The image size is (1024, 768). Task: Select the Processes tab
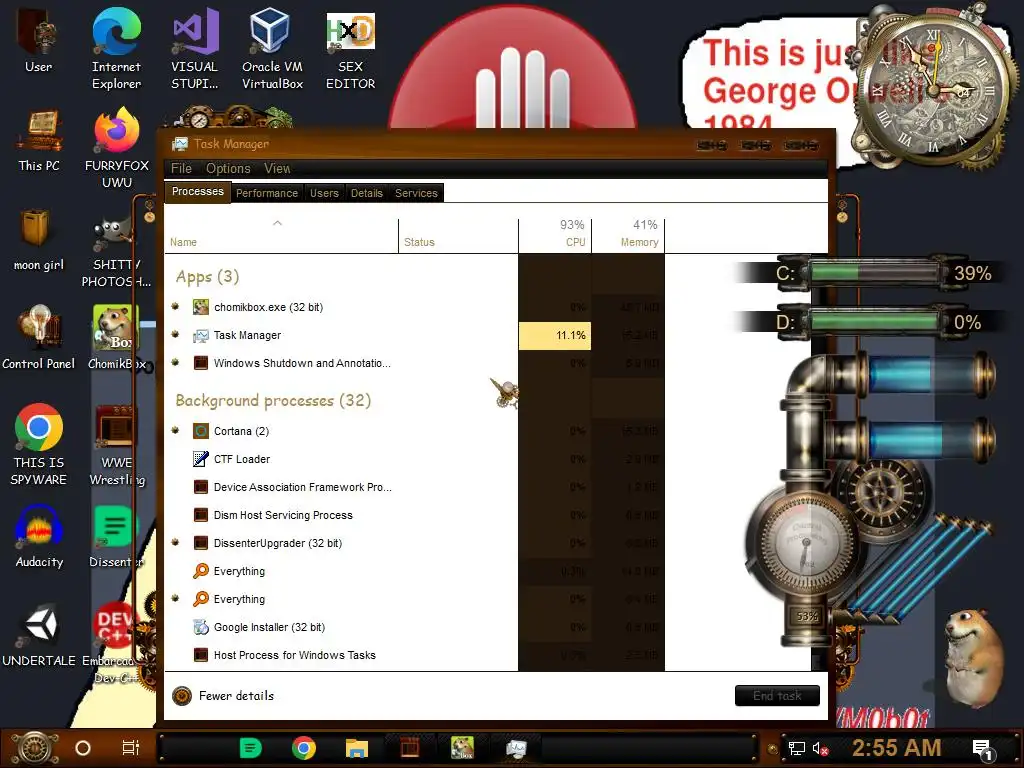pyautogui.click(x=197, y=191)
